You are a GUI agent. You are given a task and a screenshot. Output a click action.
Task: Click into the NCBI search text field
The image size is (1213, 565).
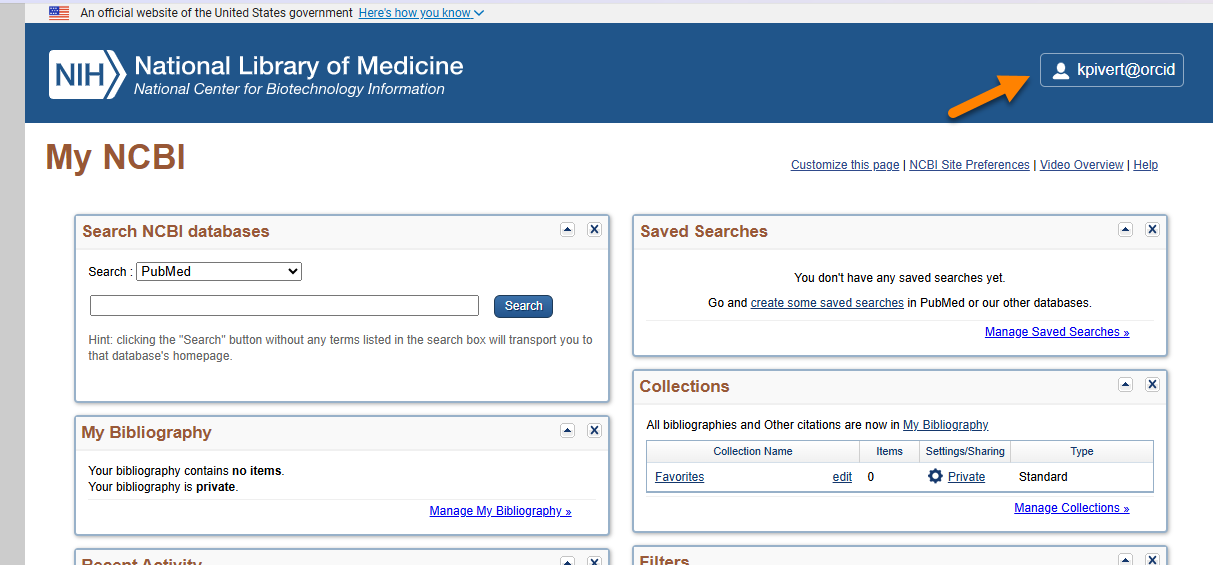[x=284, y=306]
